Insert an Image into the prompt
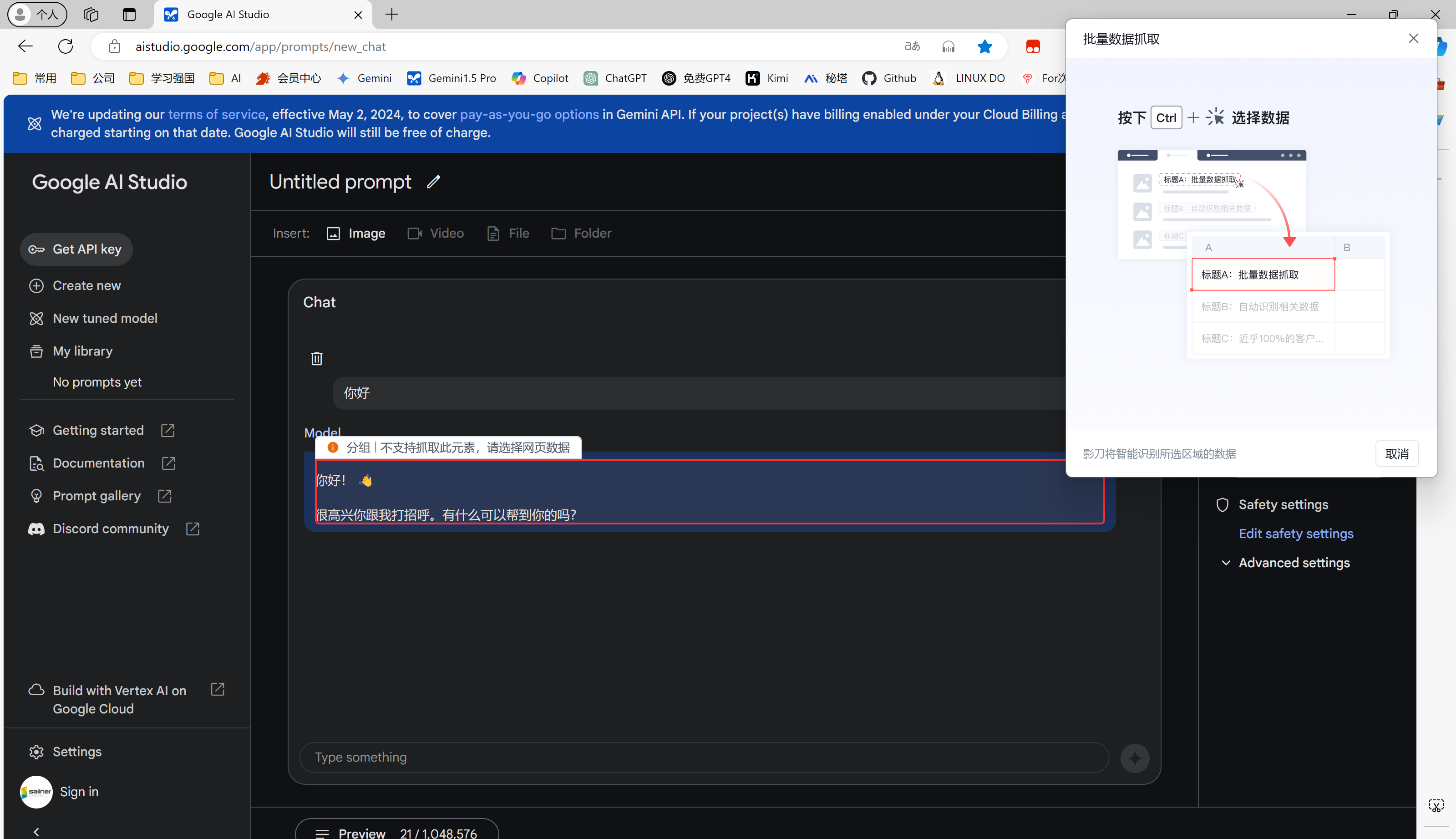This screenshot has height=839, width=1456. pyautogui.click(x=356, y=234)
